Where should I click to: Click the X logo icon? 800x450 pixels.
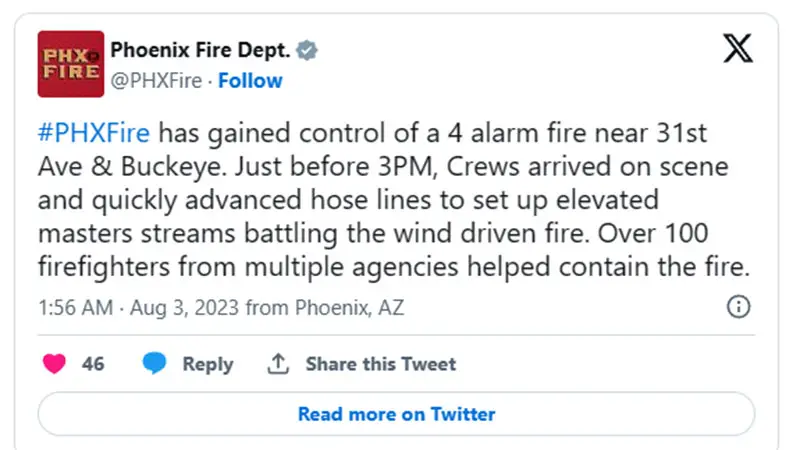point(738,49)
